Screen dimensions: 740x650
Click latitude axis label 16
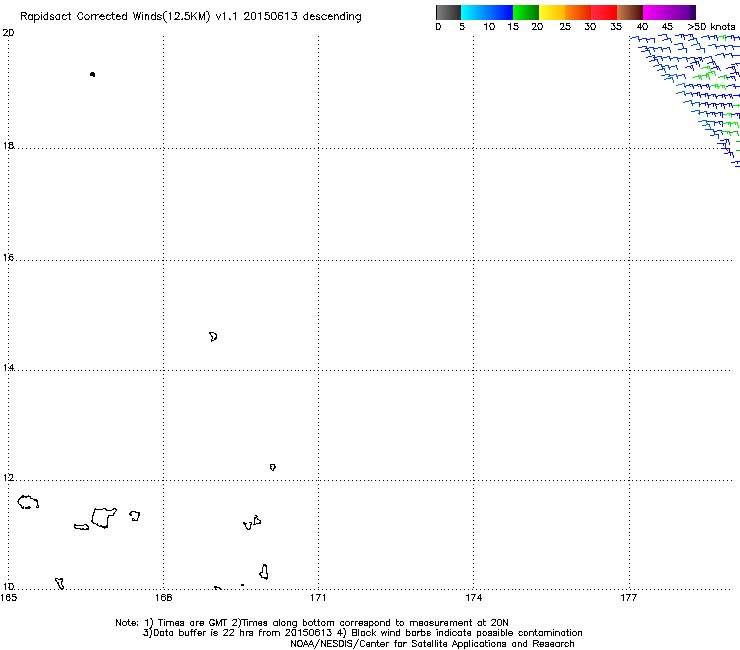tap(8, 257)
